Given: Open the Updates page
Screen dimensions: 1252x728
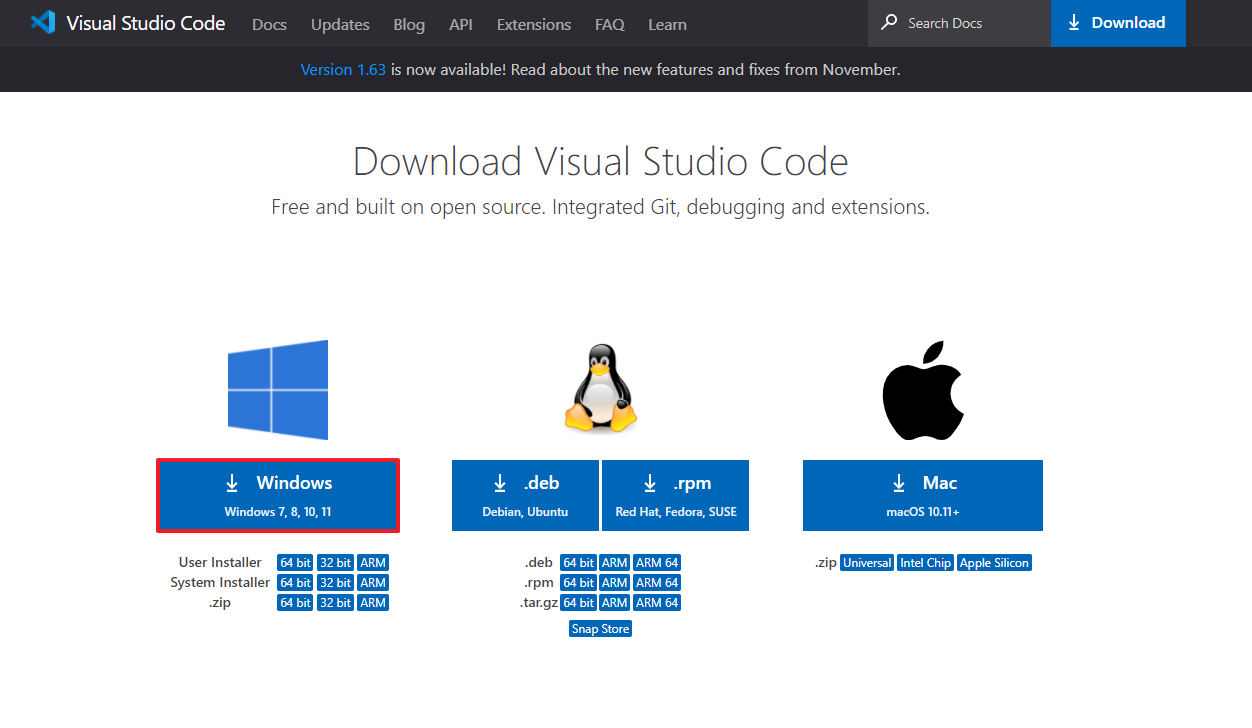Looking at the screenshot, I should click(x=340, y=24).
